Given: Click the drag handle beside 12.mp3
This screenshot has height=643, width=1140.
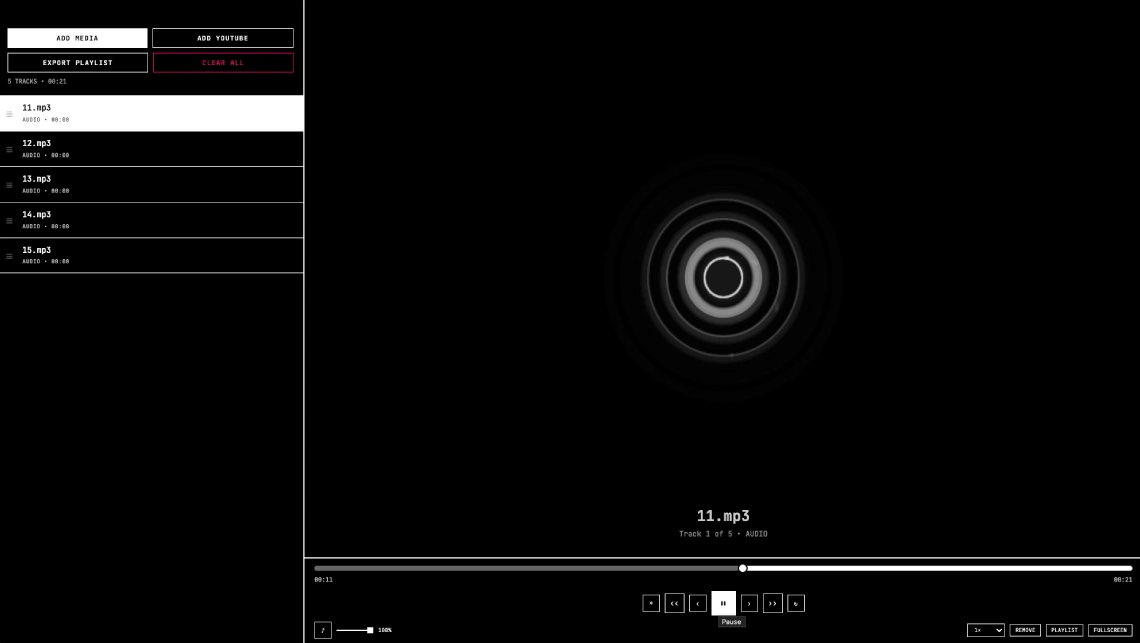Looking at the screenshot, I should 10,149.
